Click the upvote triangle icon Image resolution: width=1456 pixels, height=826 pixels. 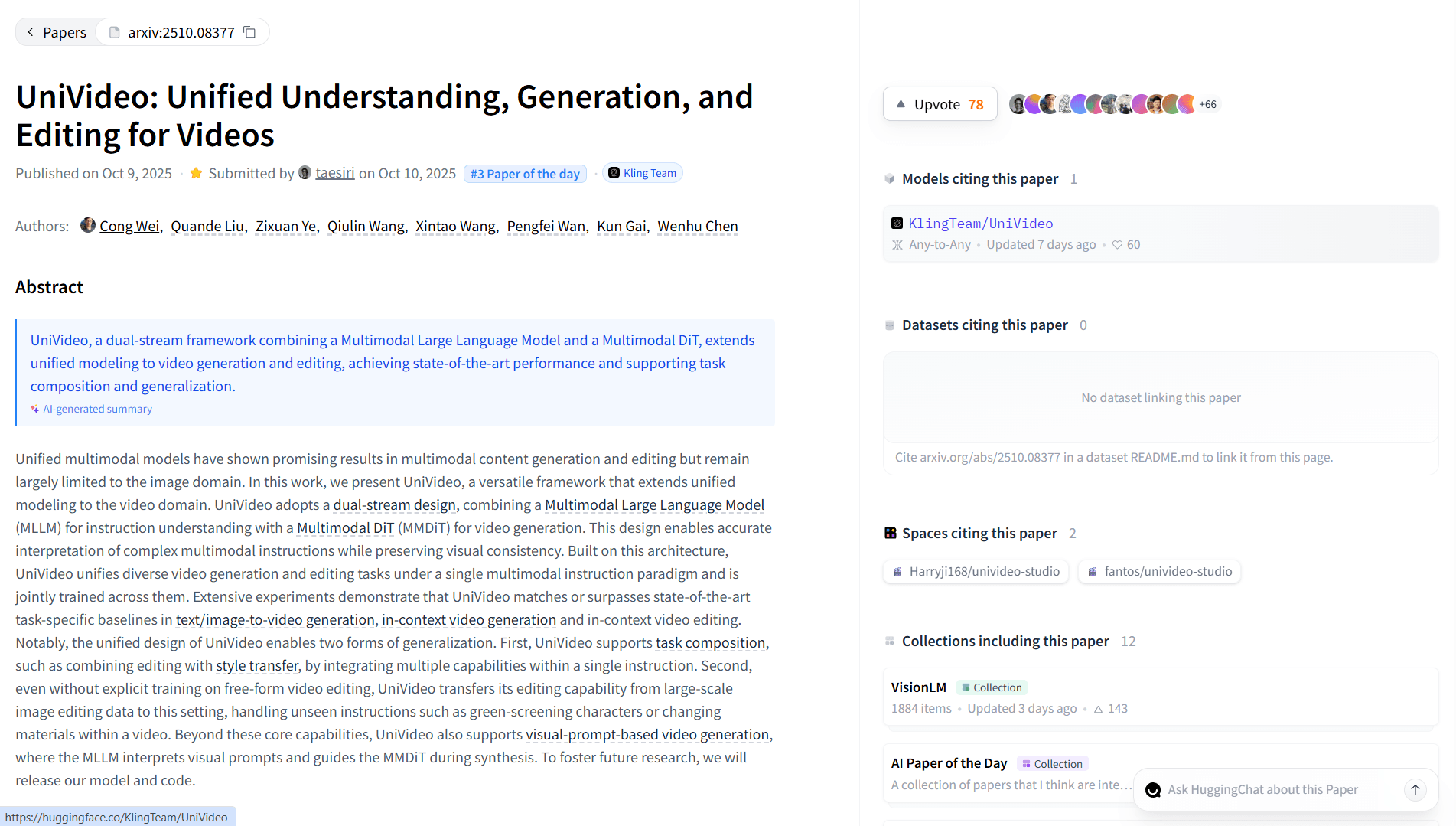click(901, 104)
